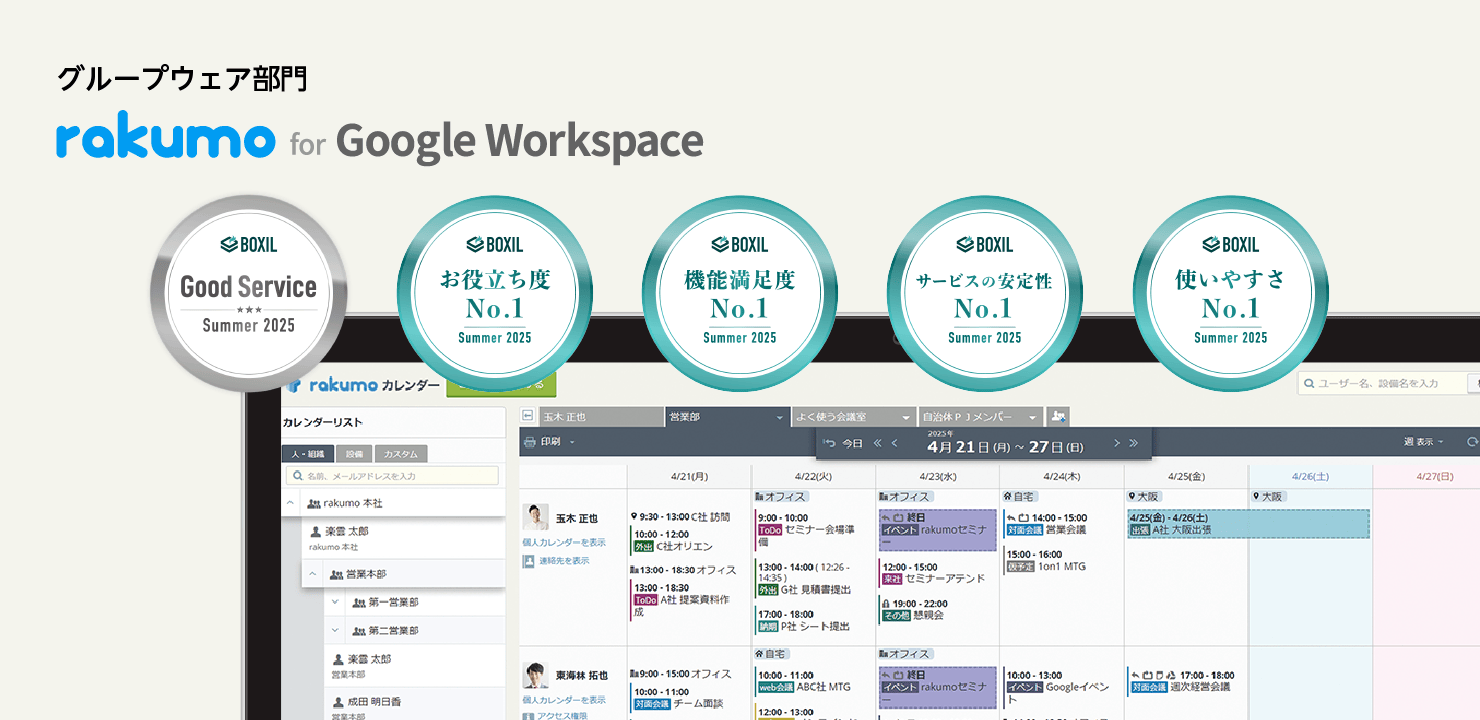Open the 懇親会 event on 4/23
The height and width of the screenshot is (720, 1480).
(x=913, y=609)
